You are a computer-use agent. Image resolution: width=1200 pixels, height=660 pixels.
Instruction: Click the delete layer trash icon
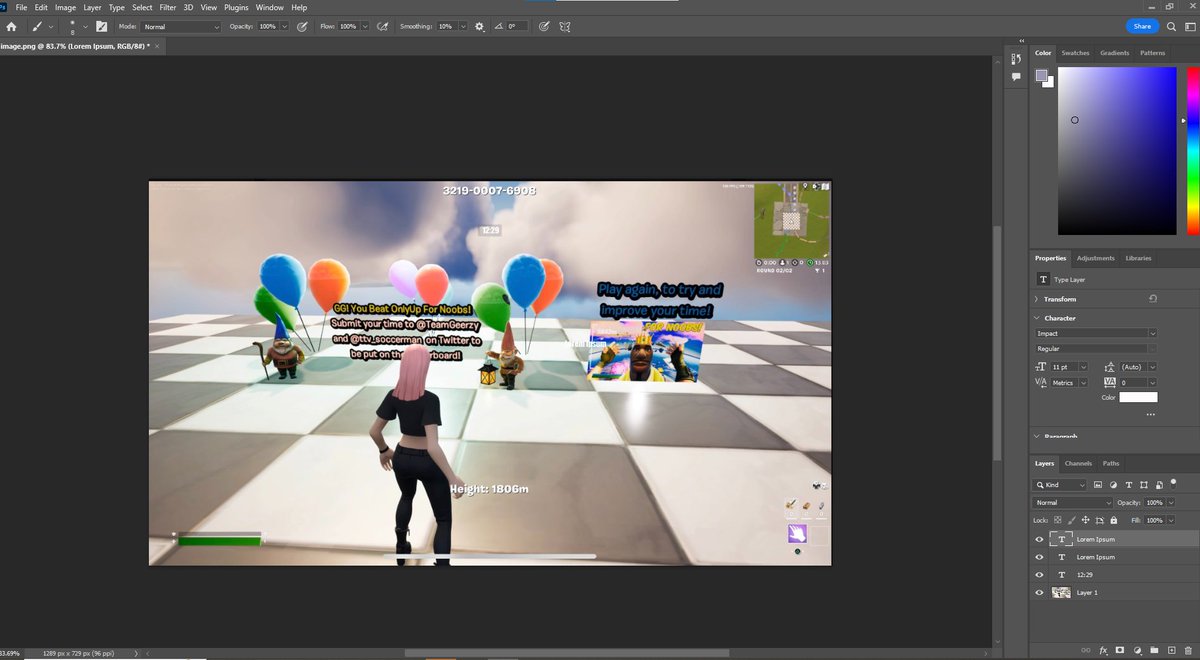1188,650
